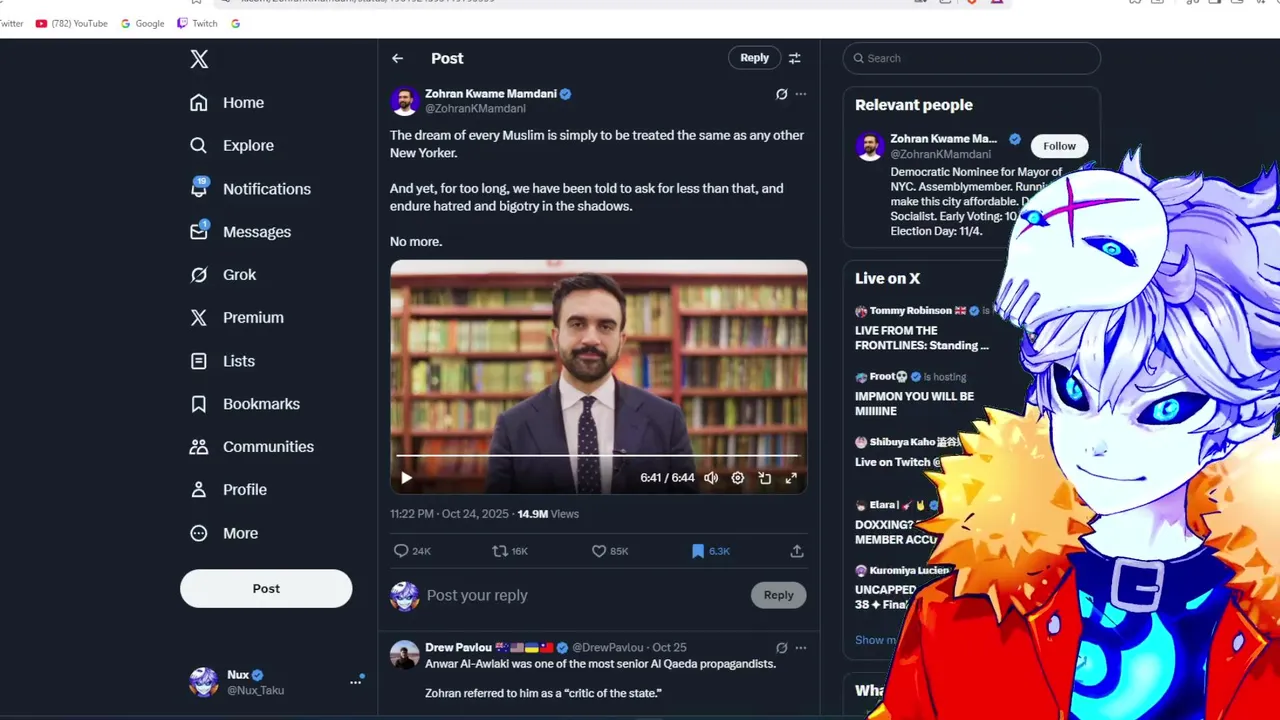Open the reply filter settings icon
This screenshot has height=720, width=1280.
(795, 58)
